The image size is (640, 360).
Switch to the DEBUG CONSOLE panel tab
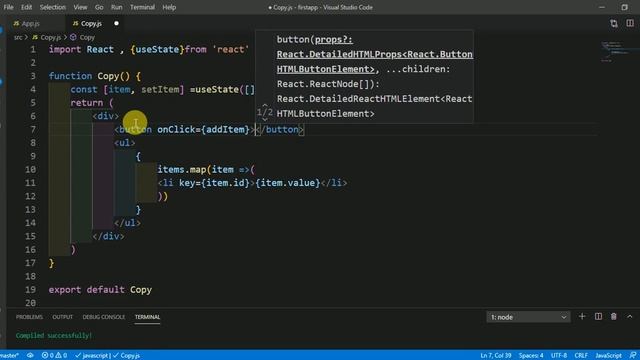[x=104, y=317]
